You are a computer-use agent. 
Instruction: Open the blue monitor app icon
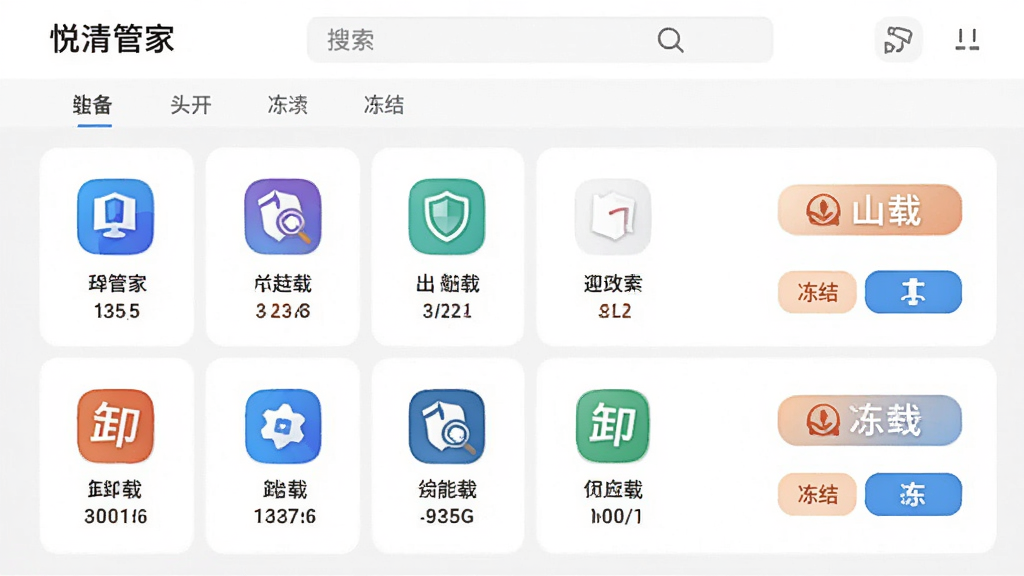click(x=116, y=216)
